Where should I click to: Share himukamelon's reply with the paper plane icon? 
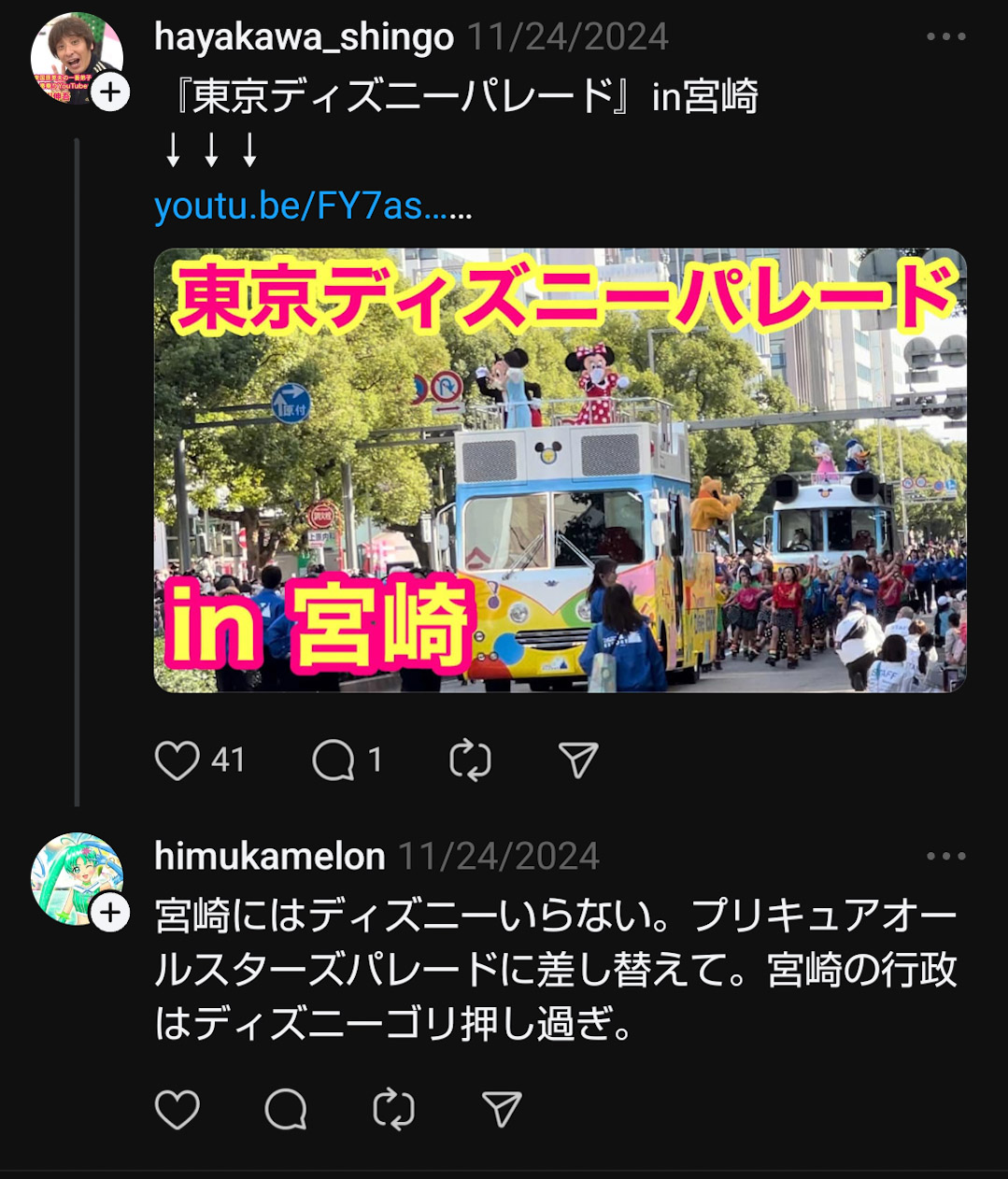coord(502,1109)
